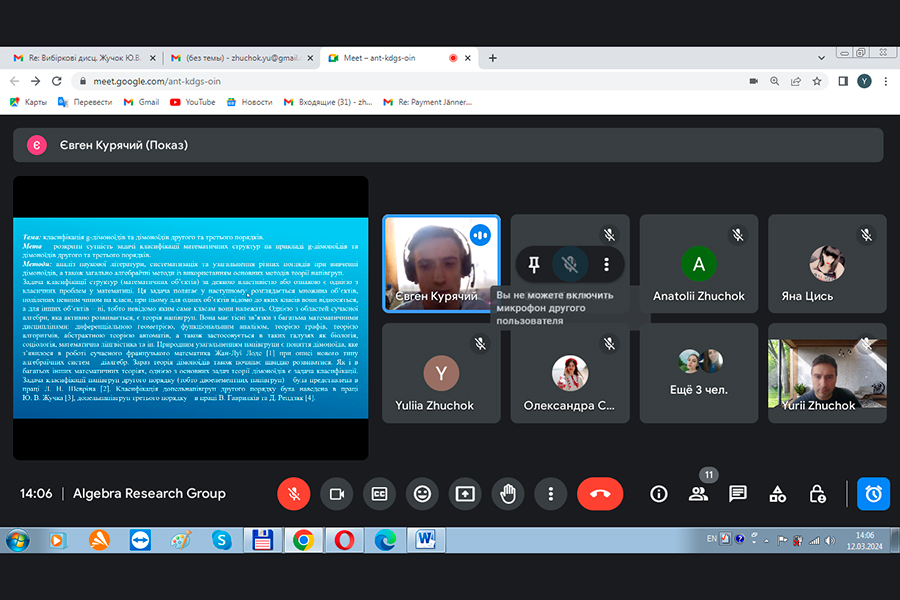Open Chrome three-dot menu
Viewport: 900px width, 600px height.
pyautogui.click(x=886, y=82)
